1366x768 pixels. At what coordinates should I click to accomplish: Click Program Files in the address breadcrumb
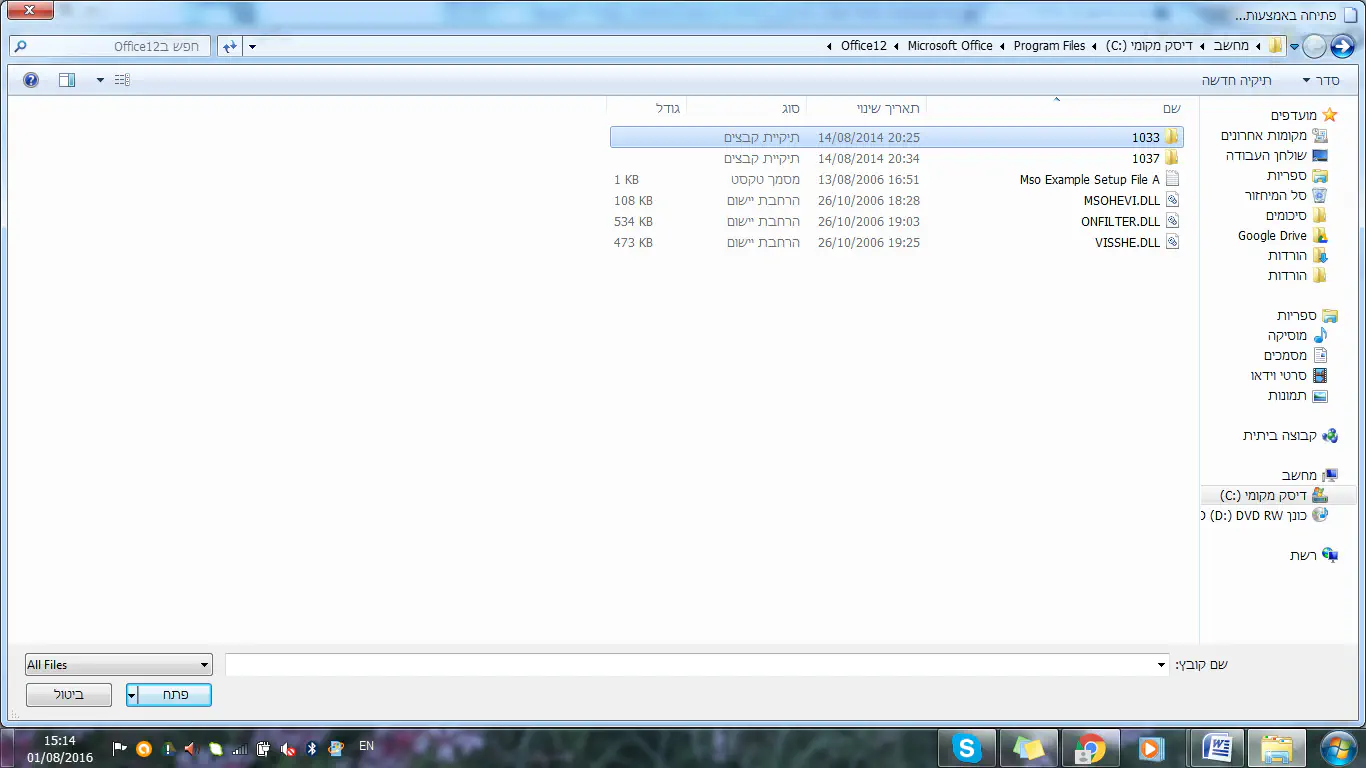[x=1049, y=46]
